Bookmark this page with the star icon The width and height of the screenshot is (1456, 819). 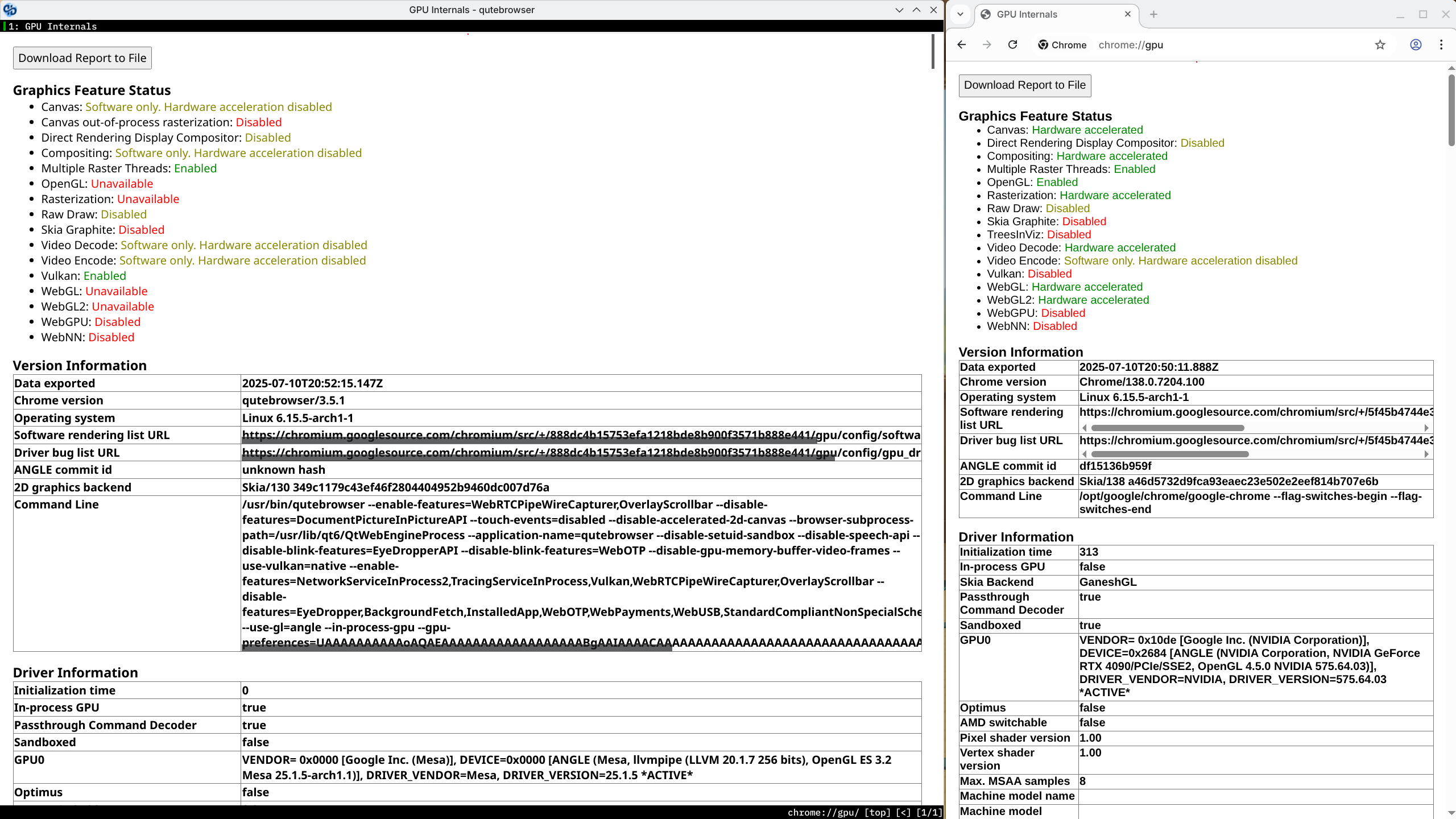click(1380, 45)
